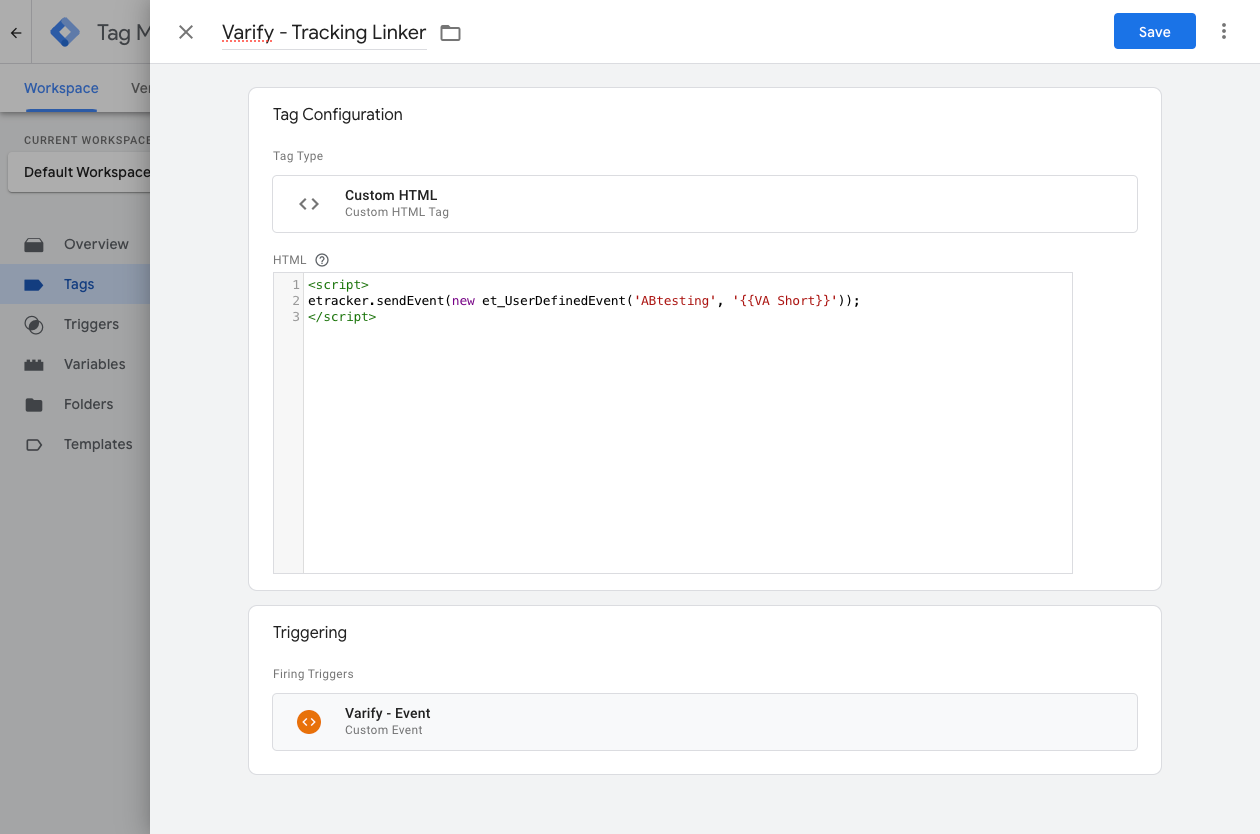Click the orange Varify - Event trigger icon

pos(309,722)
